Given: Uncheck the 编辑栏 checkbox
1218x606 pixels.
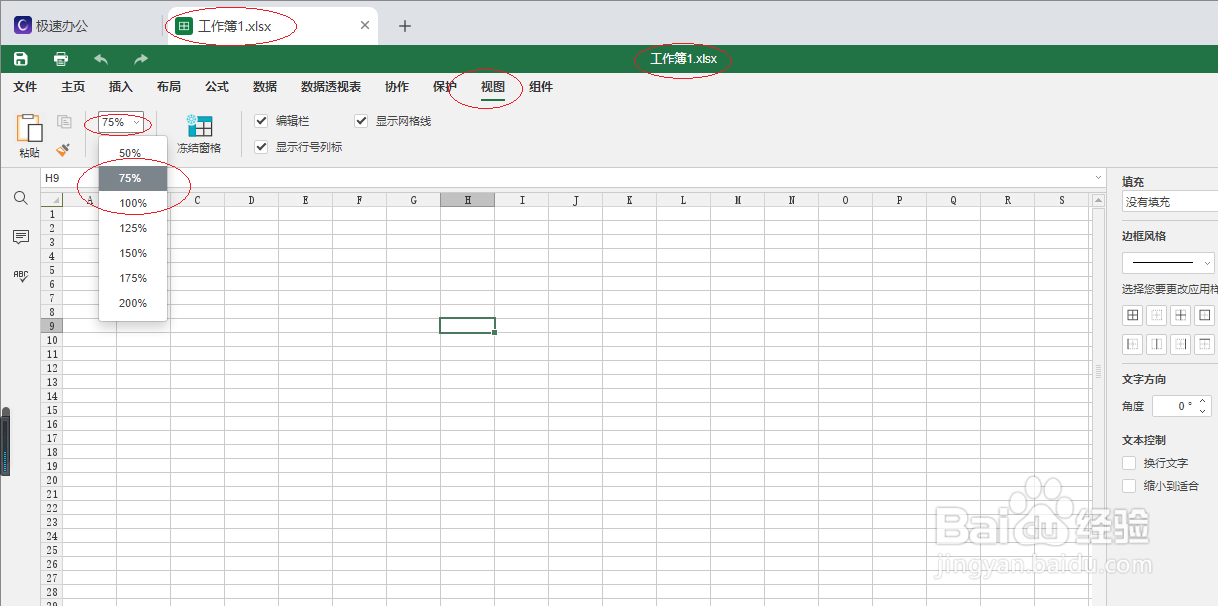Looking at the screenshot, I should [261, 121].
